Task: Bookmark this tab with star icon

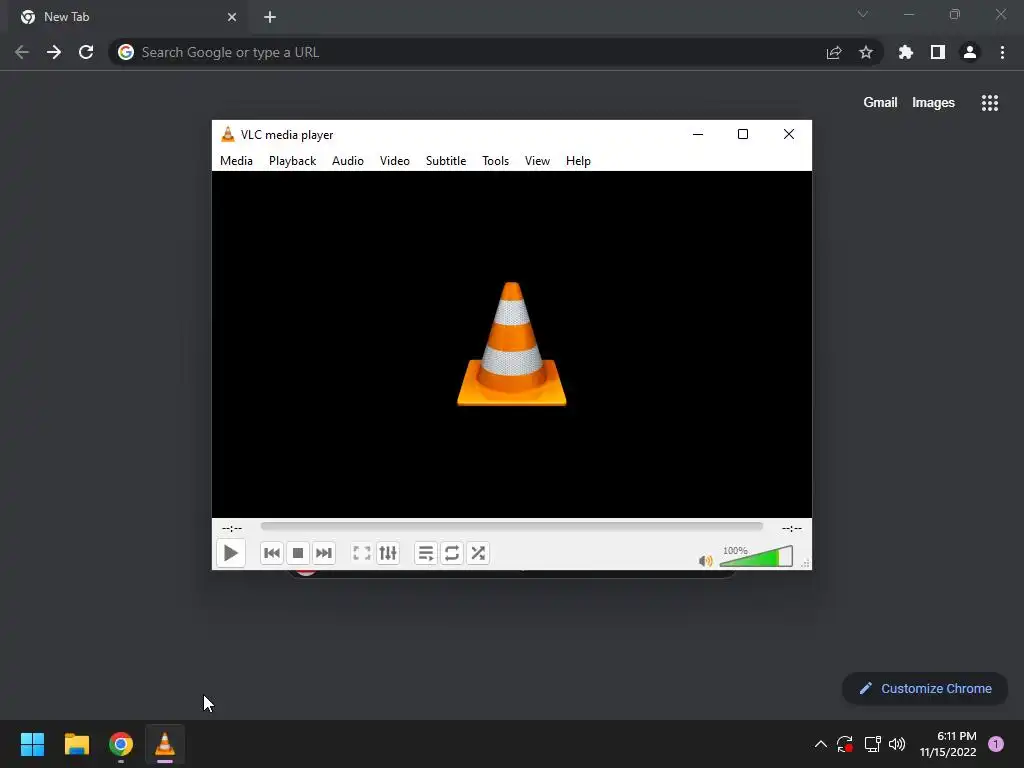Action: 865,52
